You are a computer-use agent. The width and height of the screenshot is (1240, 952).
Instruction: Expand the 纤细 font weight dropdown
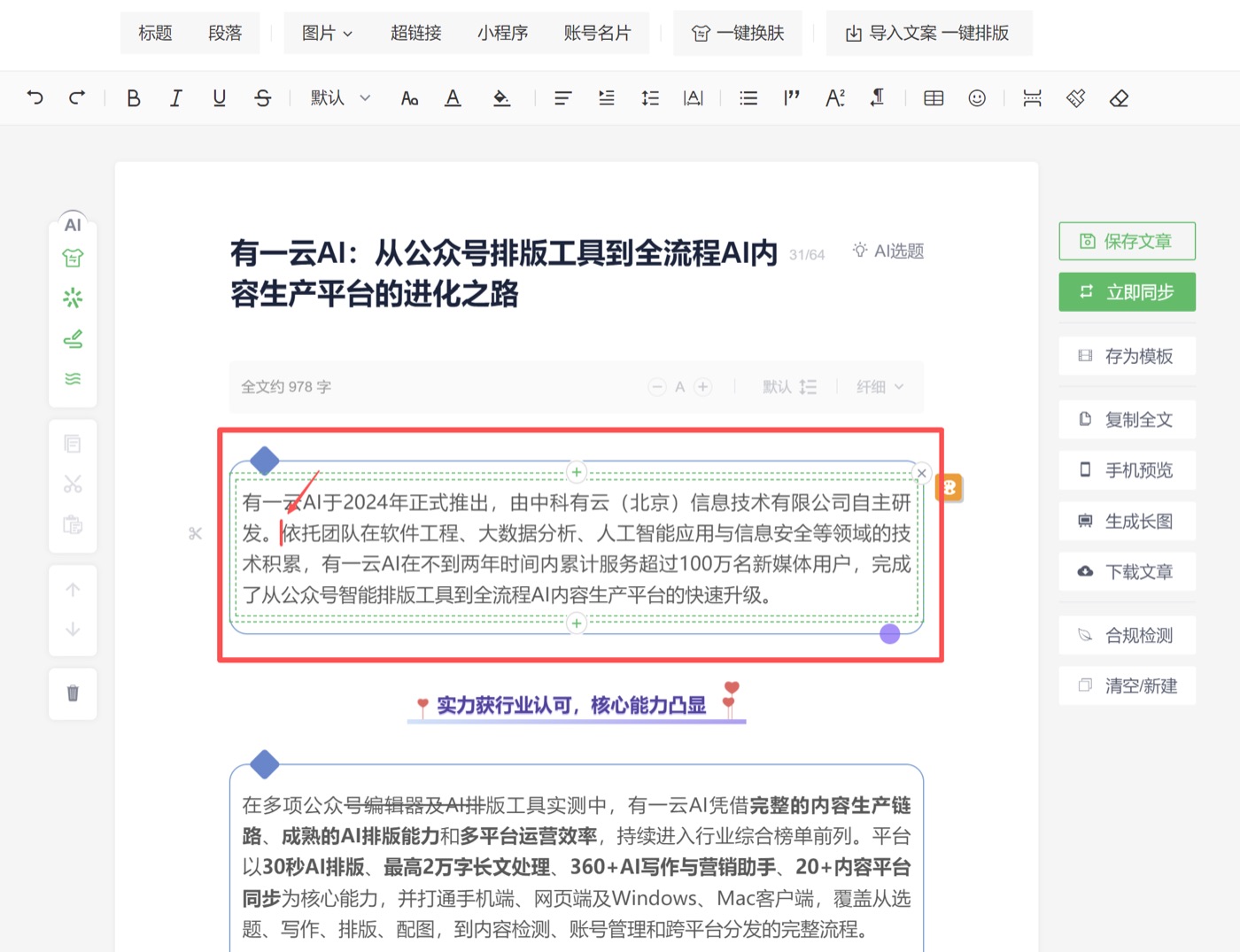click(x=880, y=386)
